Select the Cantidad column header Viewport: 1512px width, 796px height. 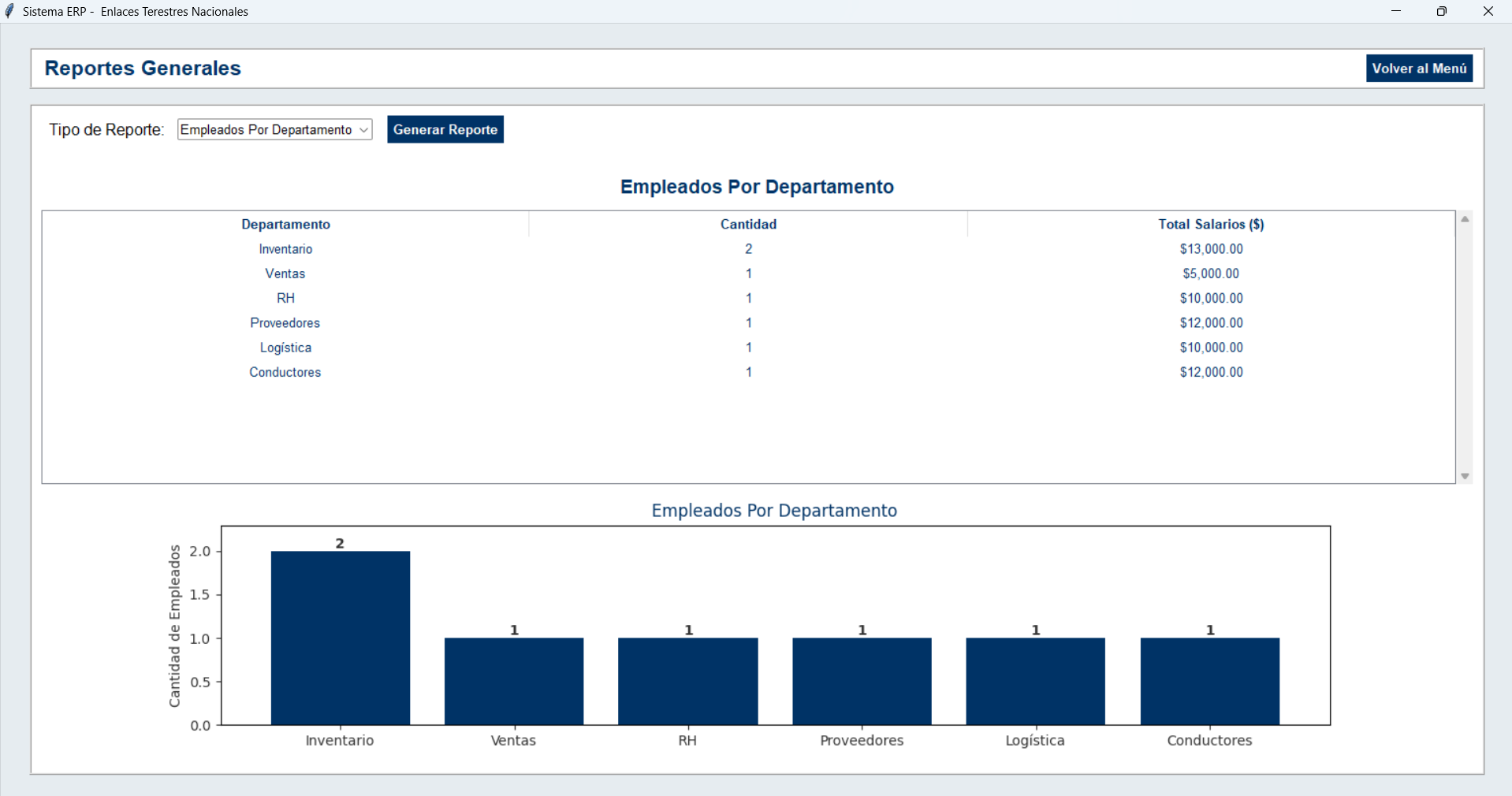coord(748,225)
